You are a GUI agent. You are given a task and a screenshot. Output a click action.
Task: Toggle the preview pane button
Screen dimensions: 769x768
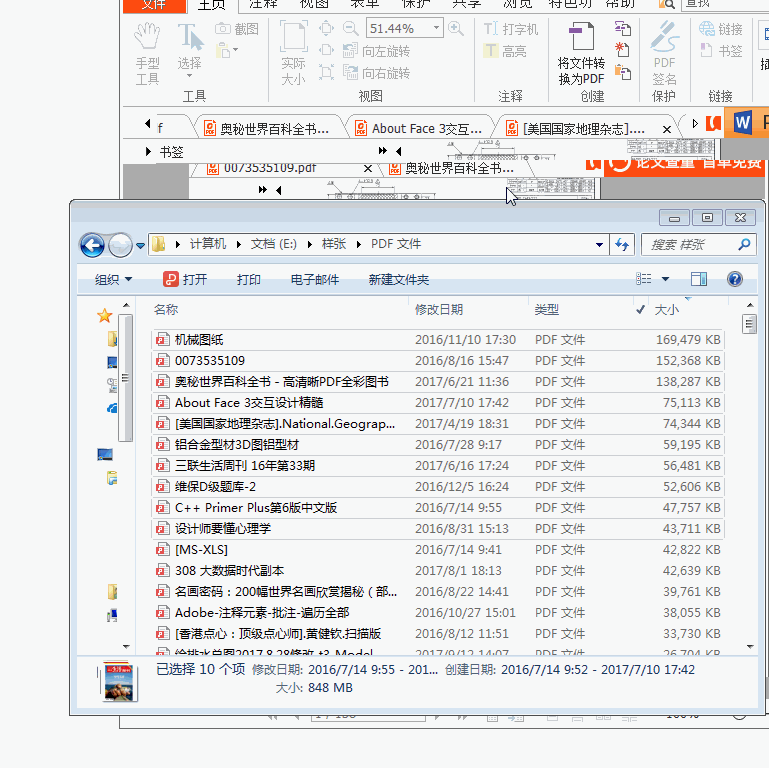pyautogui.click(x=698, y=279)
